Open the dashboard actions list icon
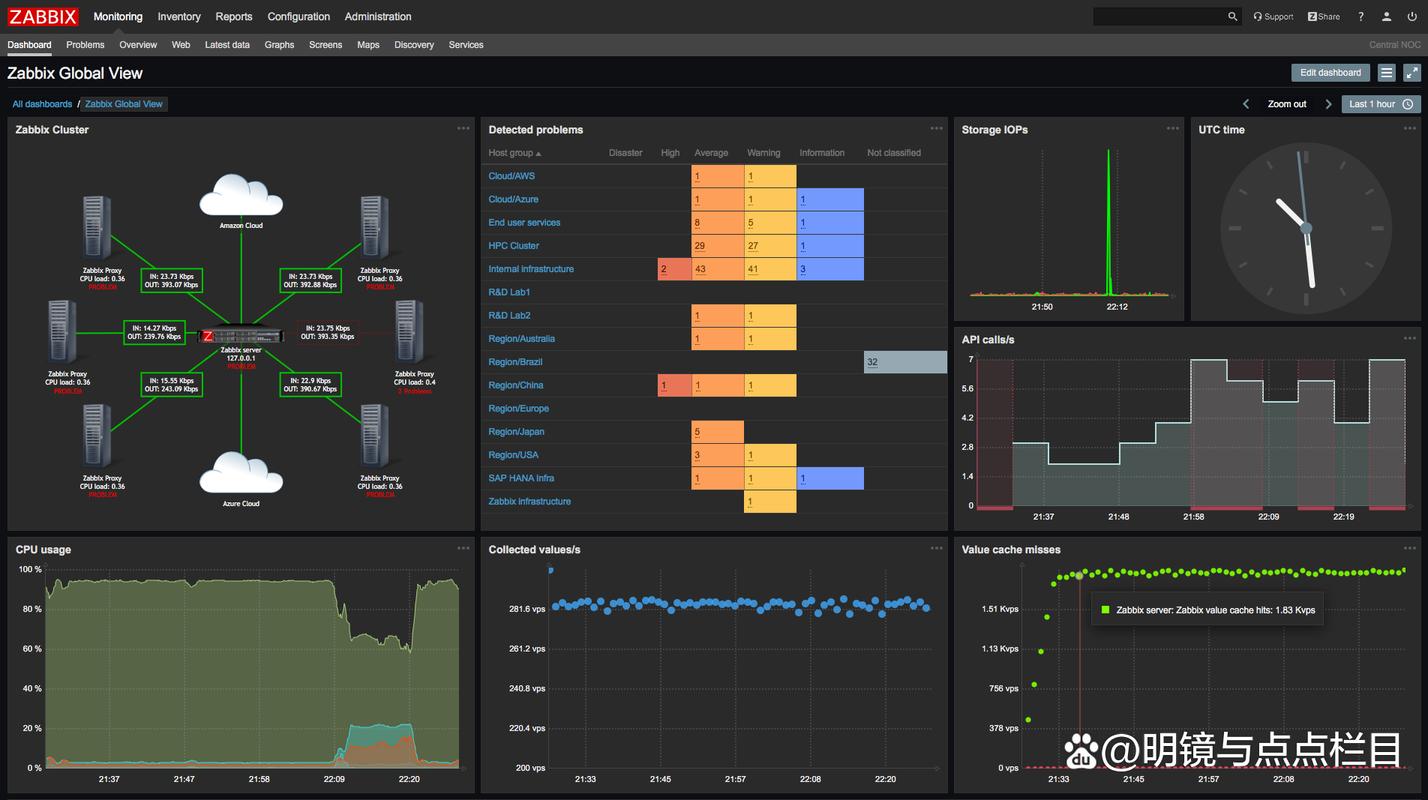 tap(1386, 73)
